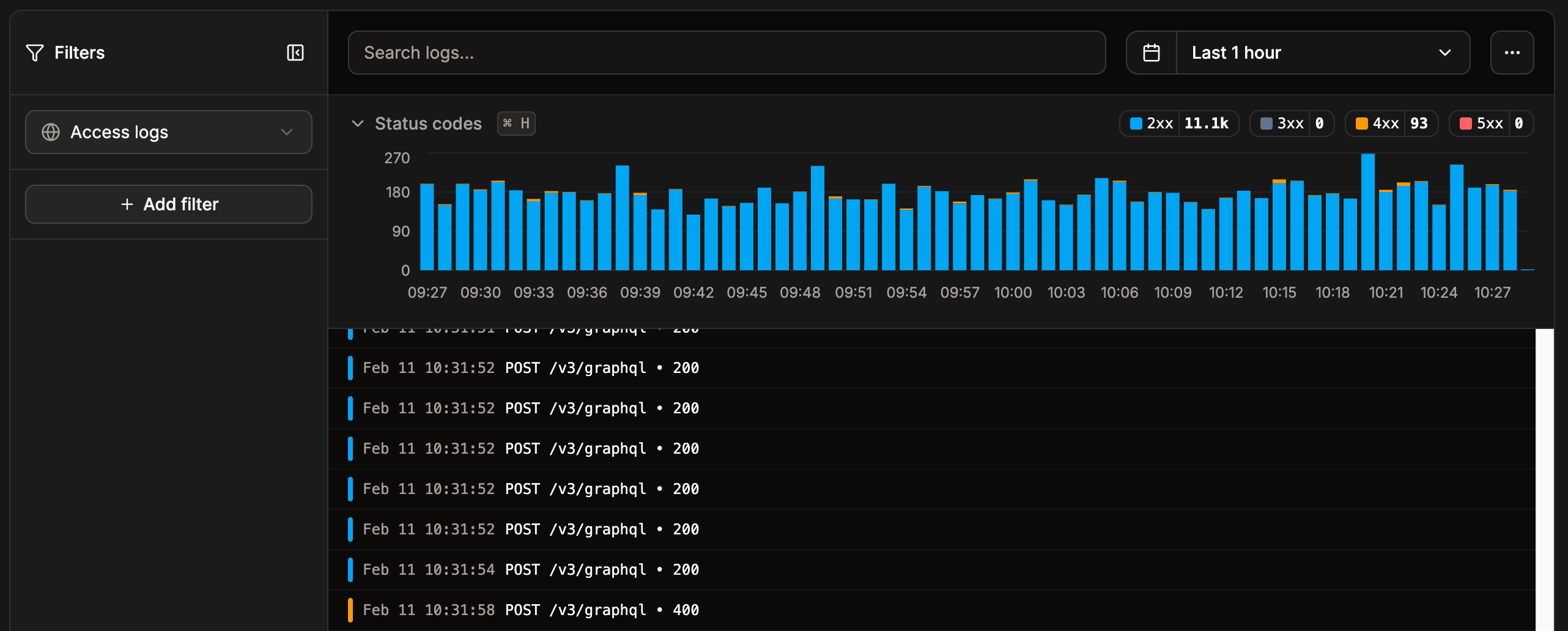Click the plus icon on Add filter
This screenshot has width=1568, height=631.
pyautogui.click(x=127, y=204)
